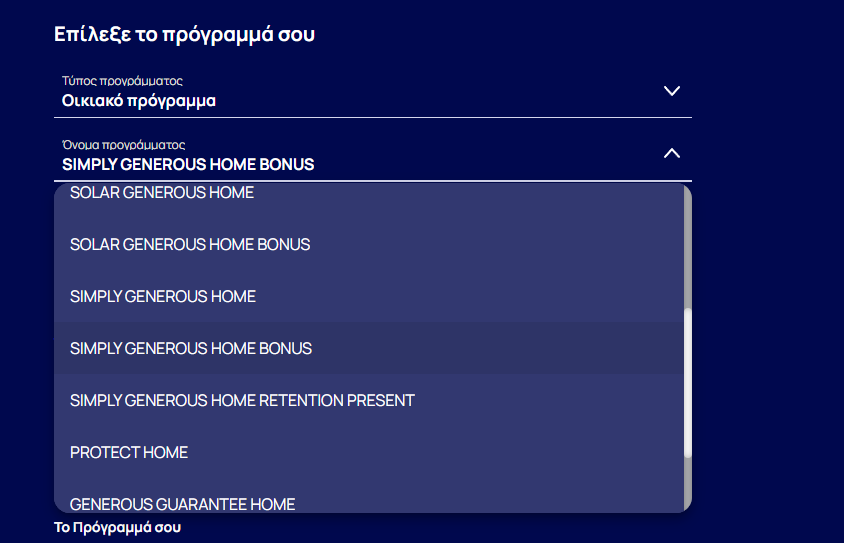Click the Όνομα προγράμματος combo box field

pyautogui.click(x=372, y=155)
